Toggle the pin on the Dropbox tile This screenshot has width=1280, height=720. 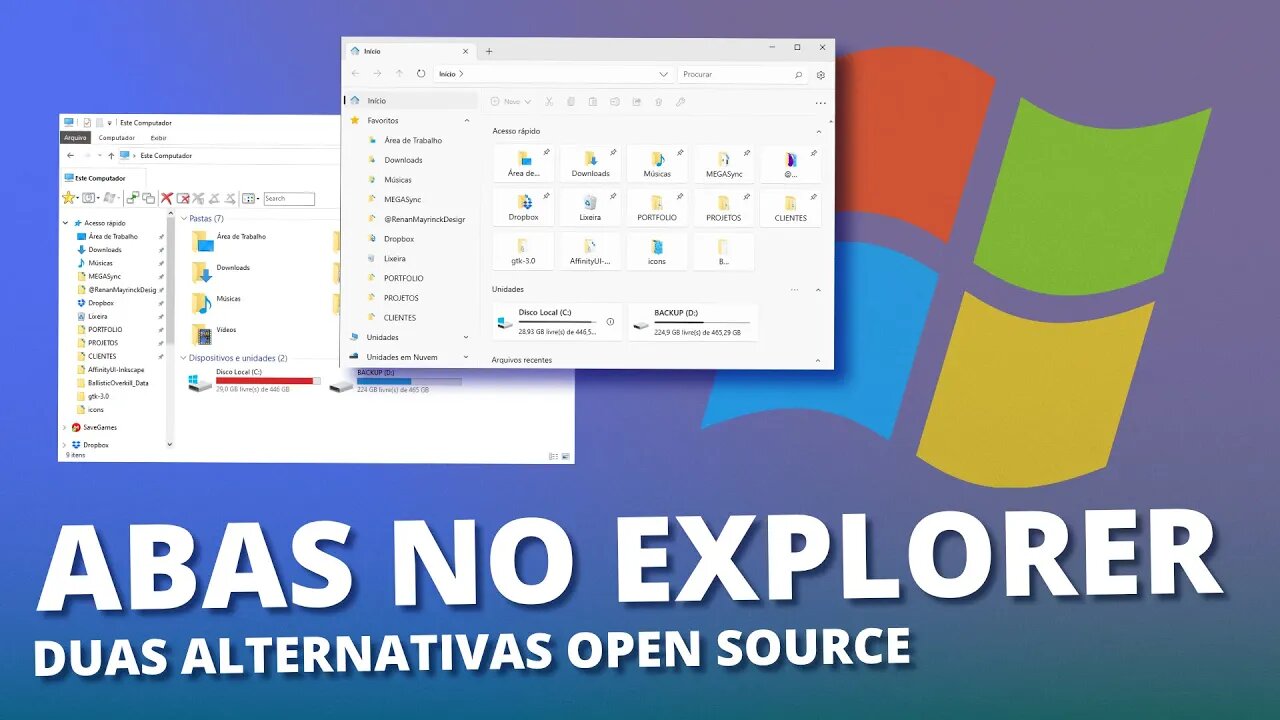[x=546, y=197]
